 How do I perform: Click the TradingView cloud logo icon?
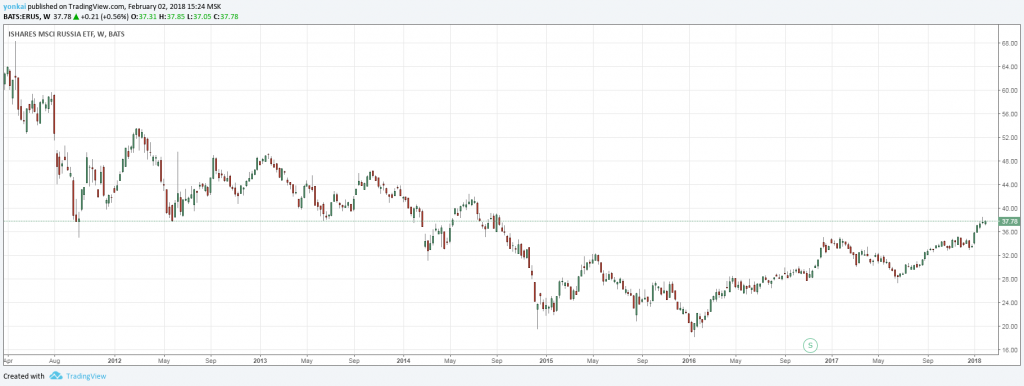[56, 376]
